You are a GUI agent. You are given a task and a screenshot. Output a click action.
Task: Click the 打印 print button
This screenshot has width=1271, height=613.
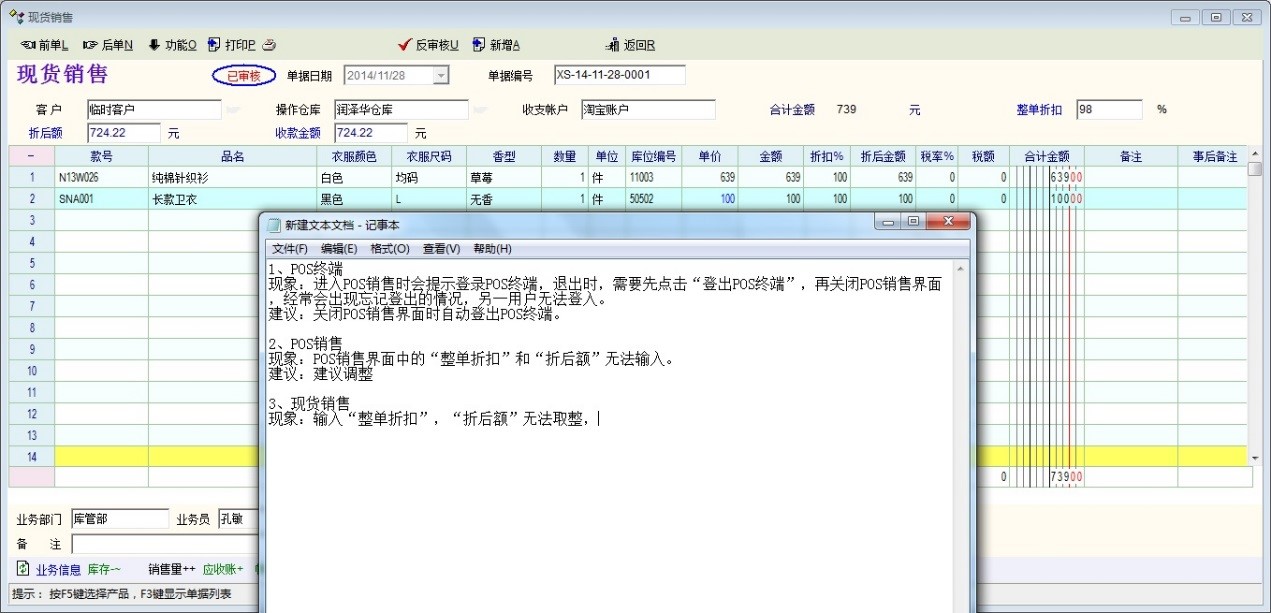(x=232, y=45)
